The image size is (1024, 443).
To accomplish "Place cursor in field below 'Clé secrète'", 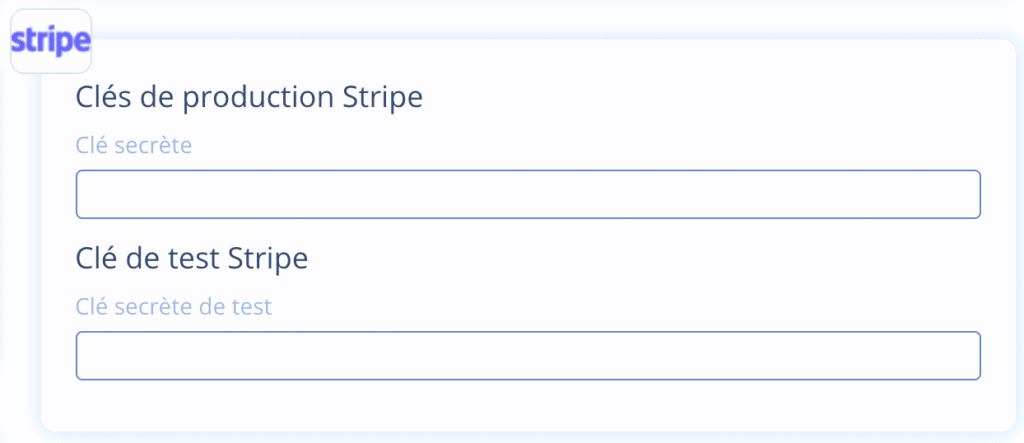I will (528, 194).
